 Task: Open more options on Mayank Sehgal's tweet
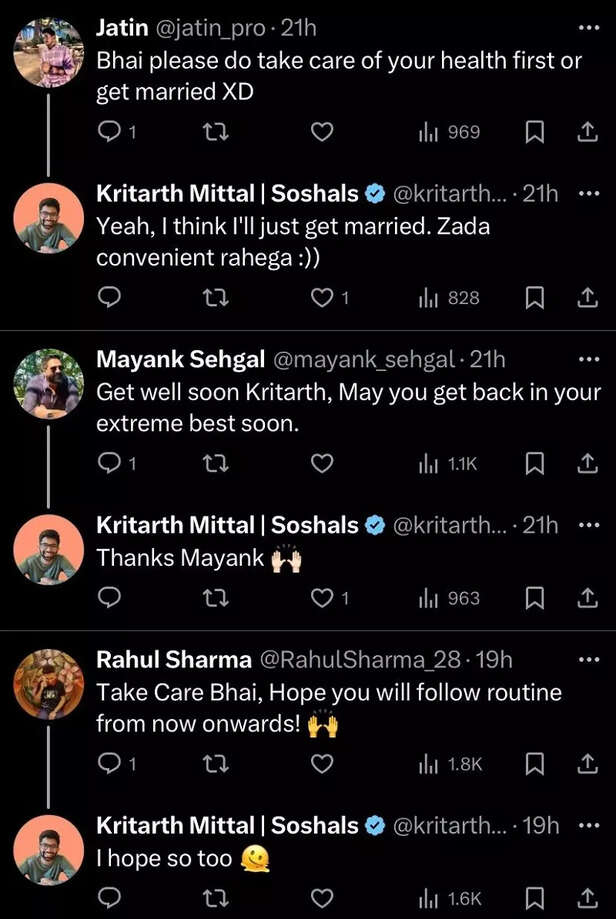coord(588,358)
